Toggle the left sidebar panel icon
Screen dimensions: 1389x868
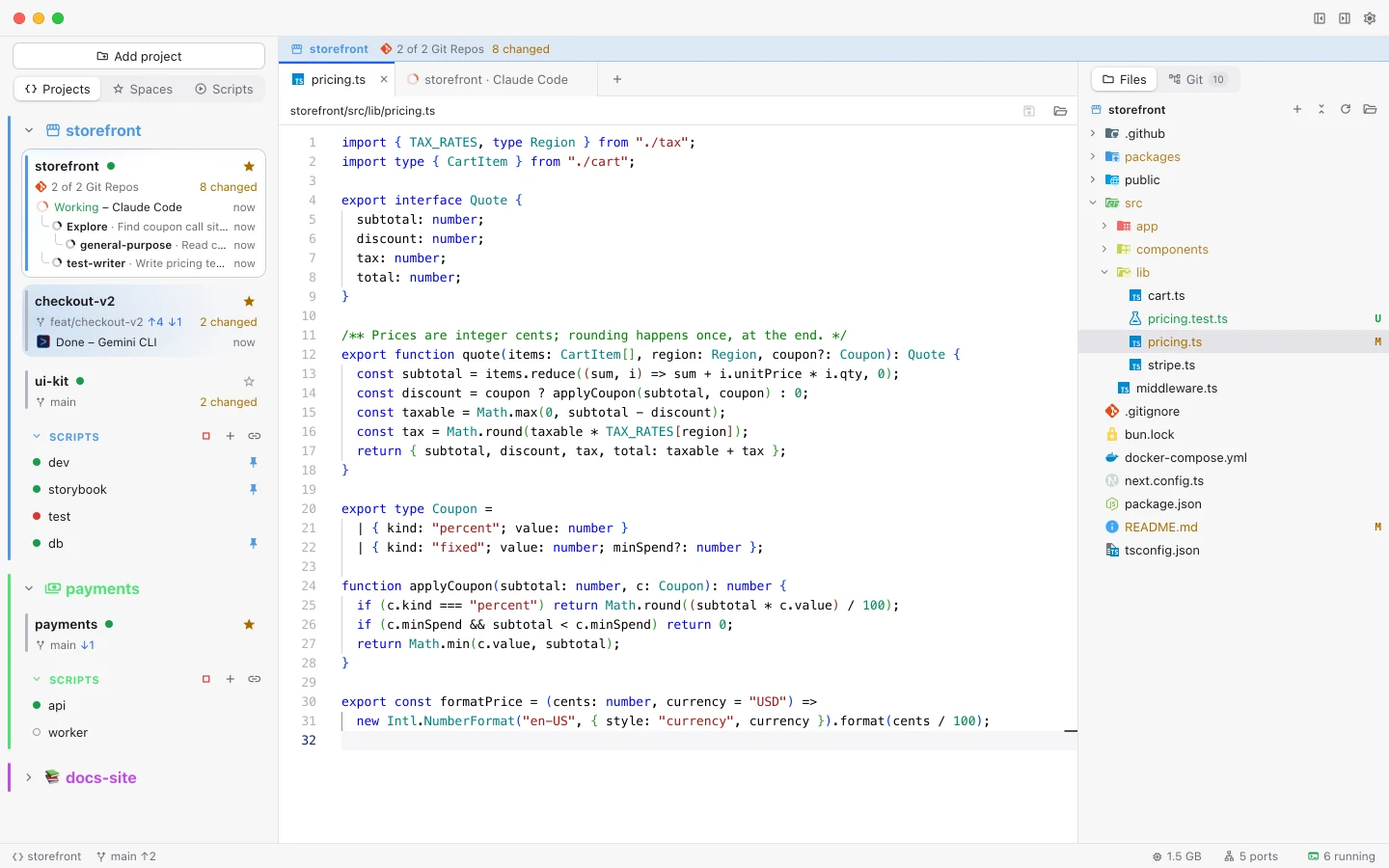point(1320,18)
